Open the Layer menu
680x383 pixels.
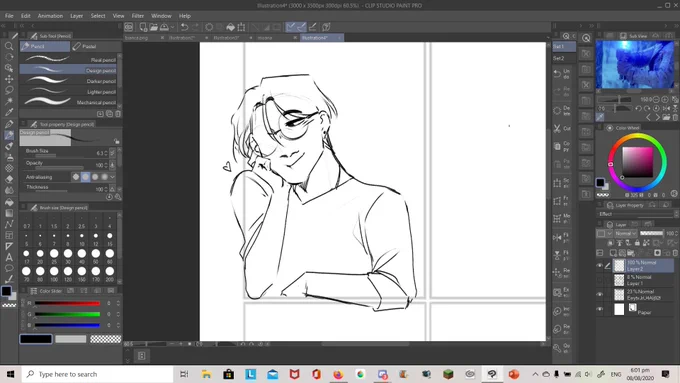pos(77,16)
